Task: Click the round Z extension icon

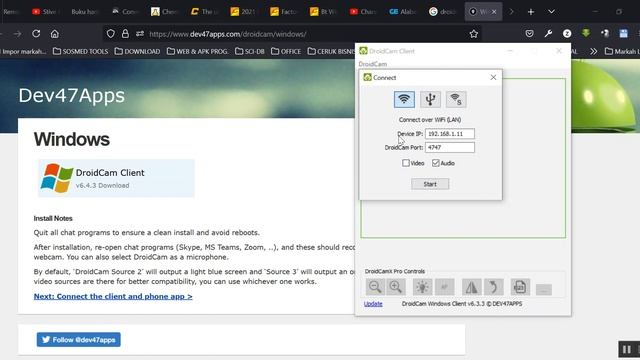Action: pyautogui.click(x=567, y=34)
